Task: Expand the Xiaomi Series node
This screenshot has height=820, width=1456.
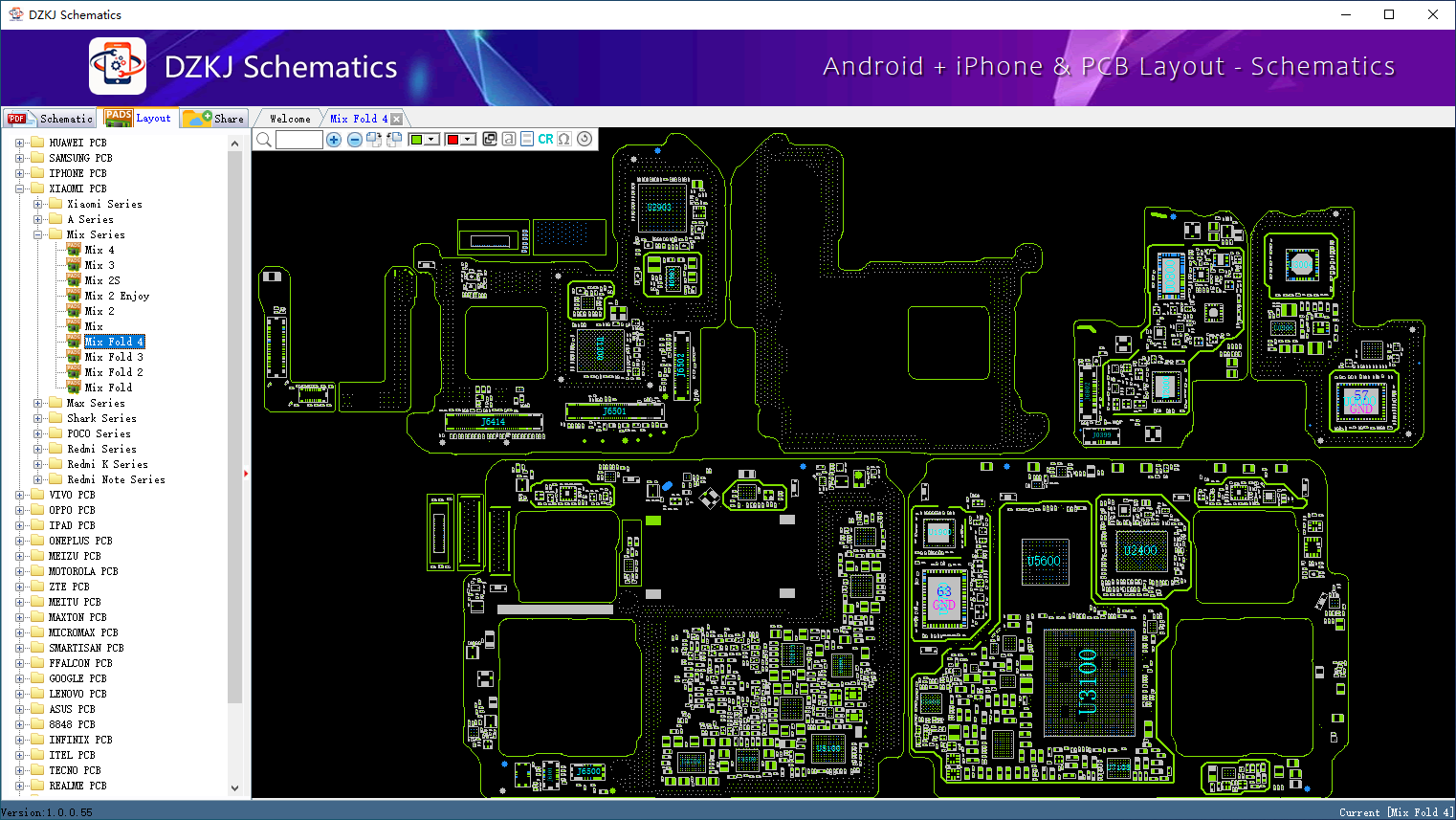Action: pos(38,204)
